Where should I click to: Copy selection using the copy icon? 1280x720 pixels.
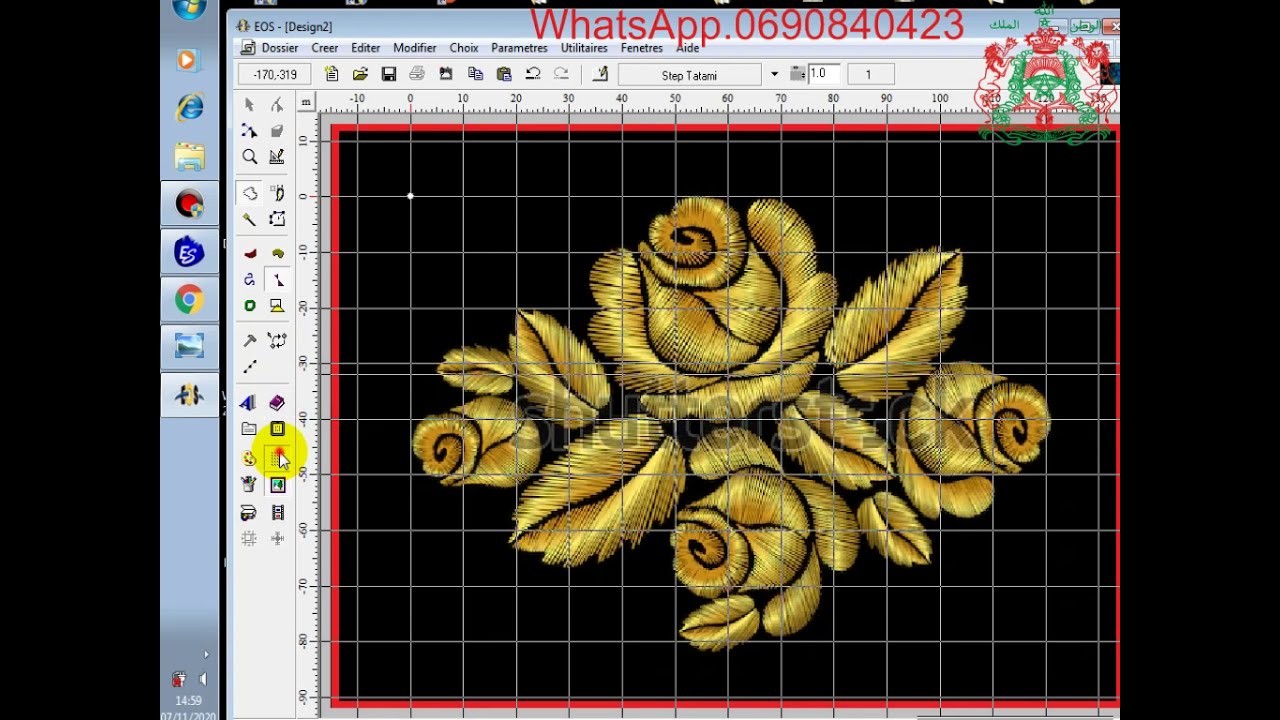(x=475, y=74)
